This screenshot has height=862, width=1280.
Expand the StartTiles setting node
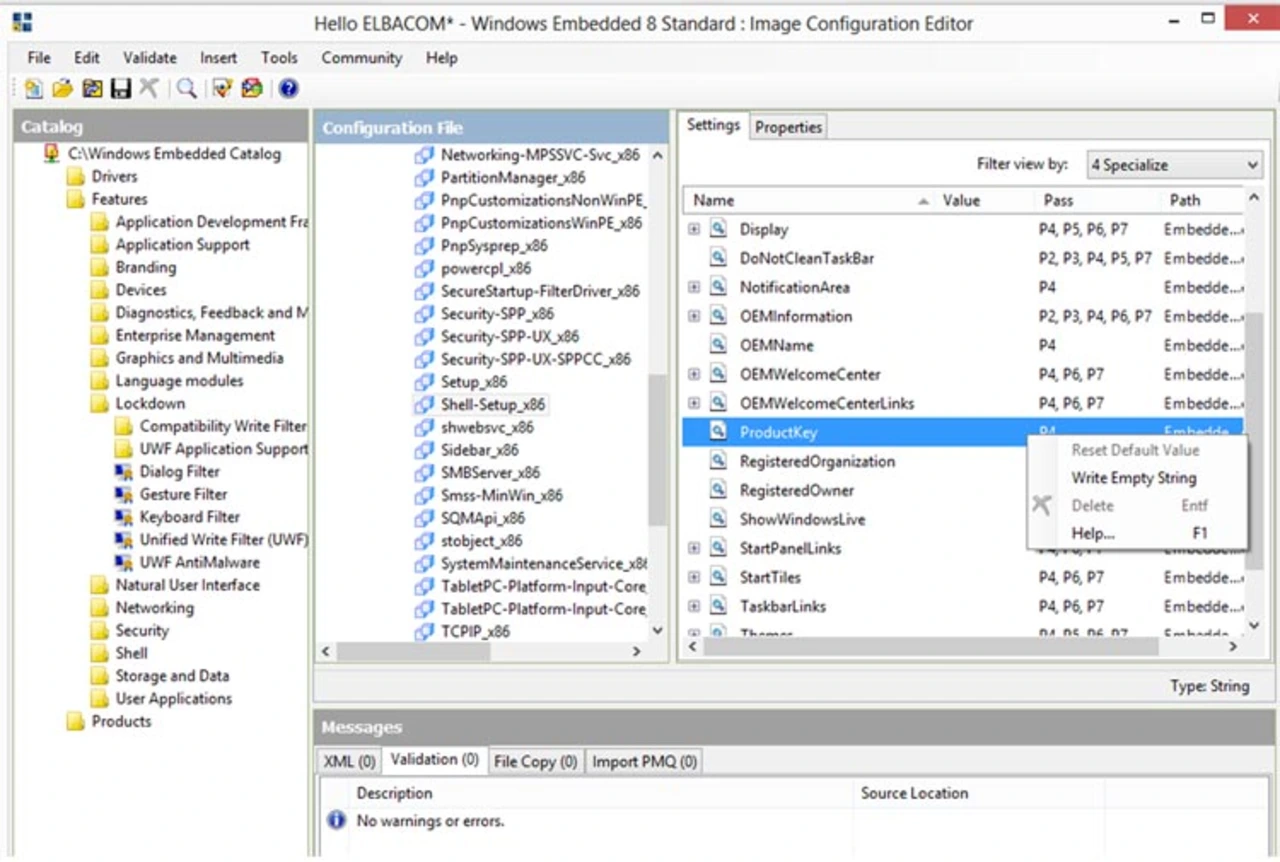[x=694, y=577]
